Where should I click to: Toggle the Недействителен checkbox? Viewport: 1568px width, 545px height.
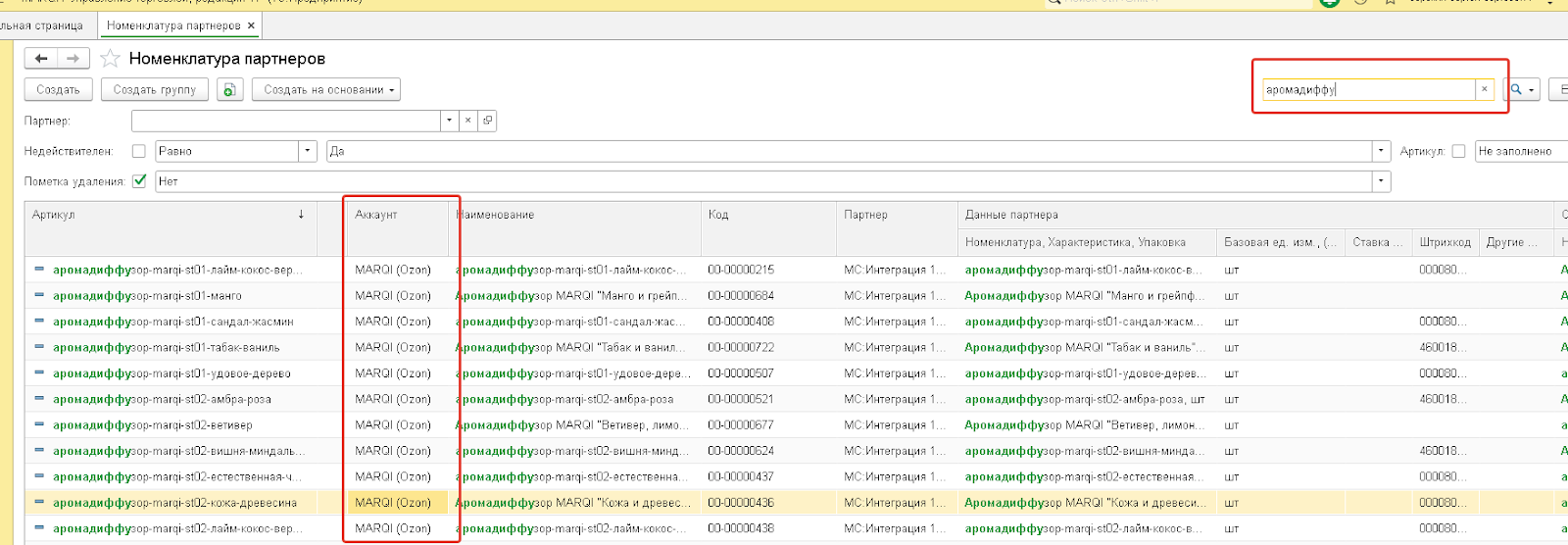(139, 151)
